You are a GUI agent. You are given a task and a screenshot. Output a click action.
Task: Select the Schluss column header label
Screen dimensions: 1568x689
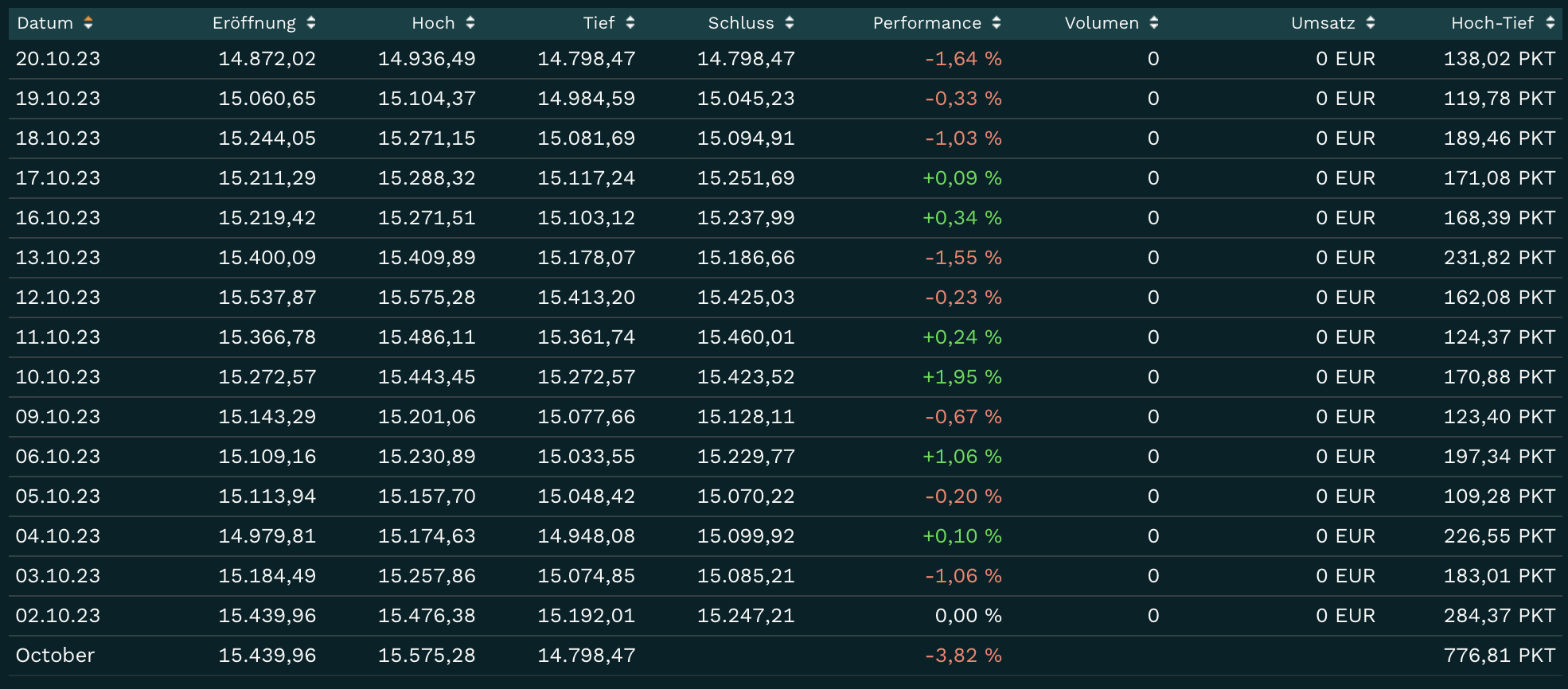740,23
